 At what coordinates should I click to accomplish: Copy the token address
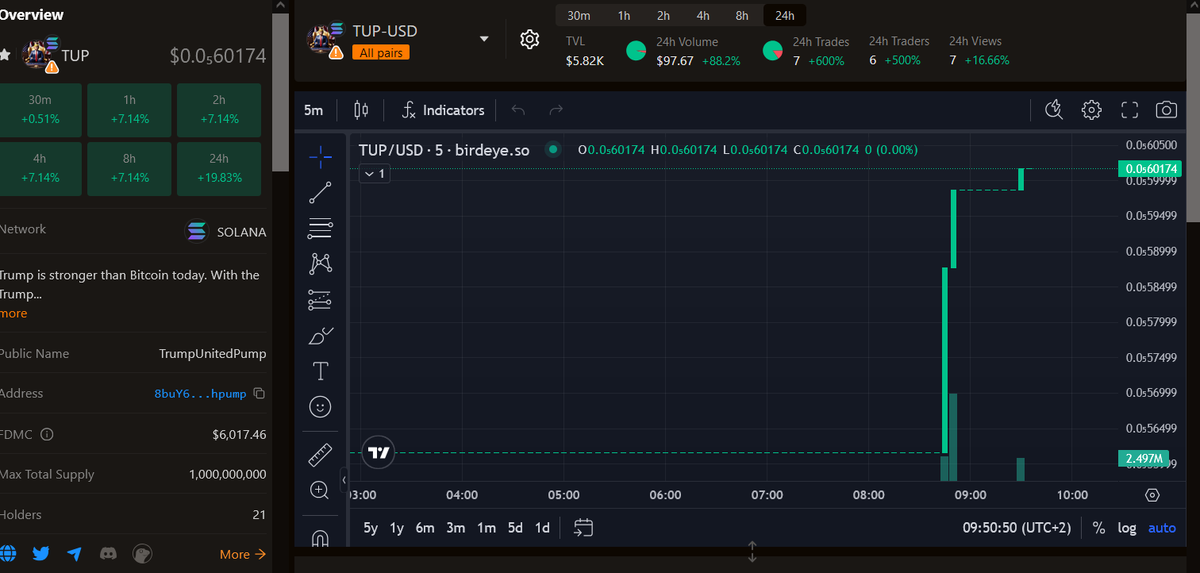tap(260, 394)
